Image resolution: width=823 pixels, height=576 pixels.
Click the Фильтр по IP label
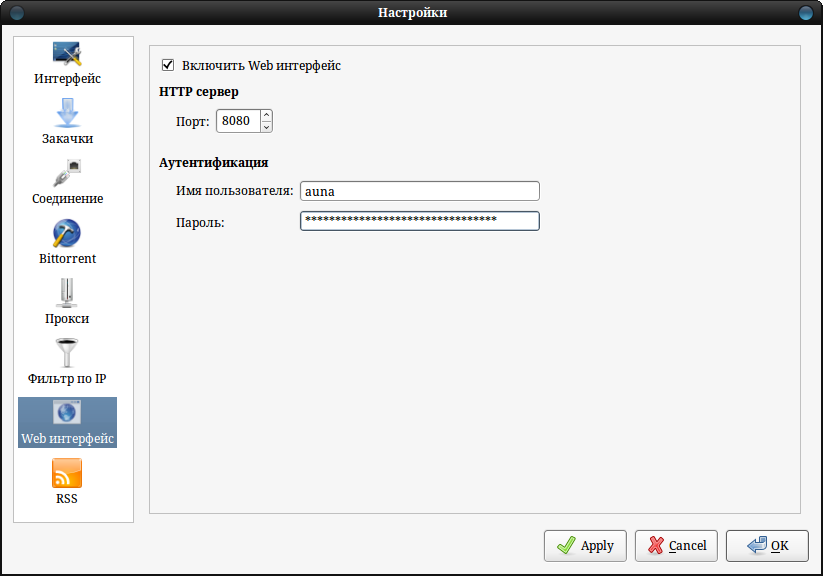67,379
